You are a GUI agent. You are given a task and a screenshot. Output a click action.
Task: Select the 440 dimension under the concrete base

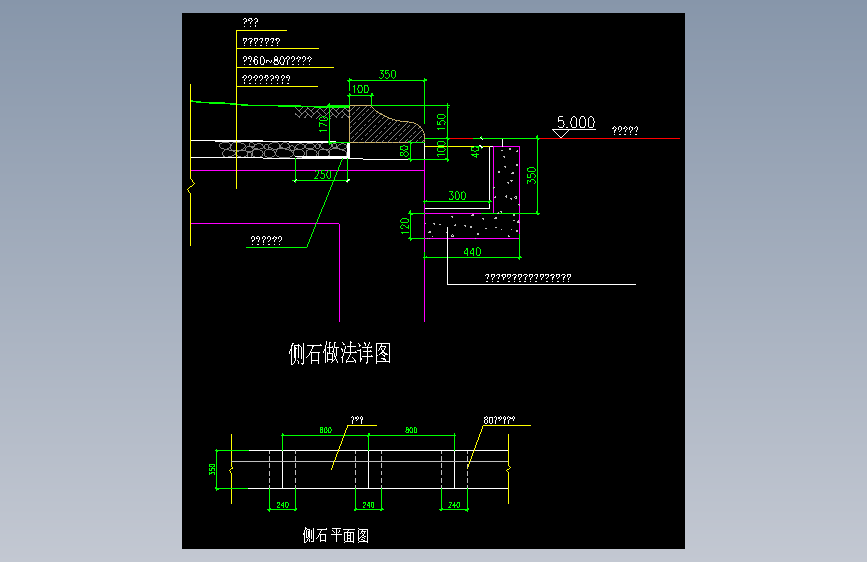(x=472, y=252)
